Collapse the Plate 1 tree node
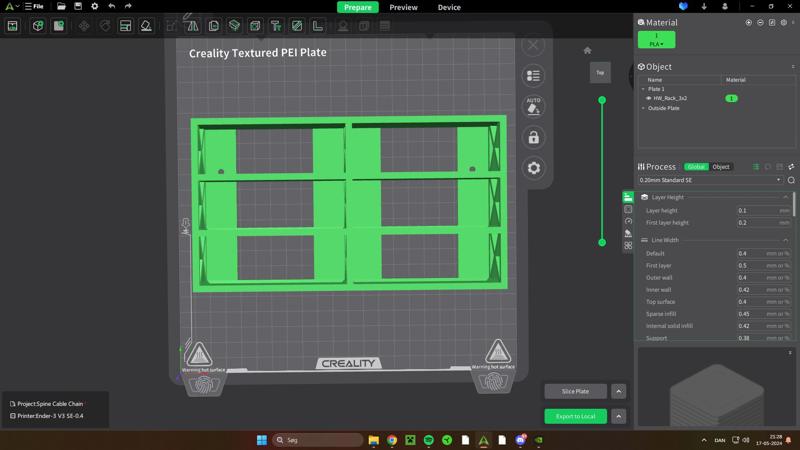This screenshot has height=450, width=800. (643, 89)
